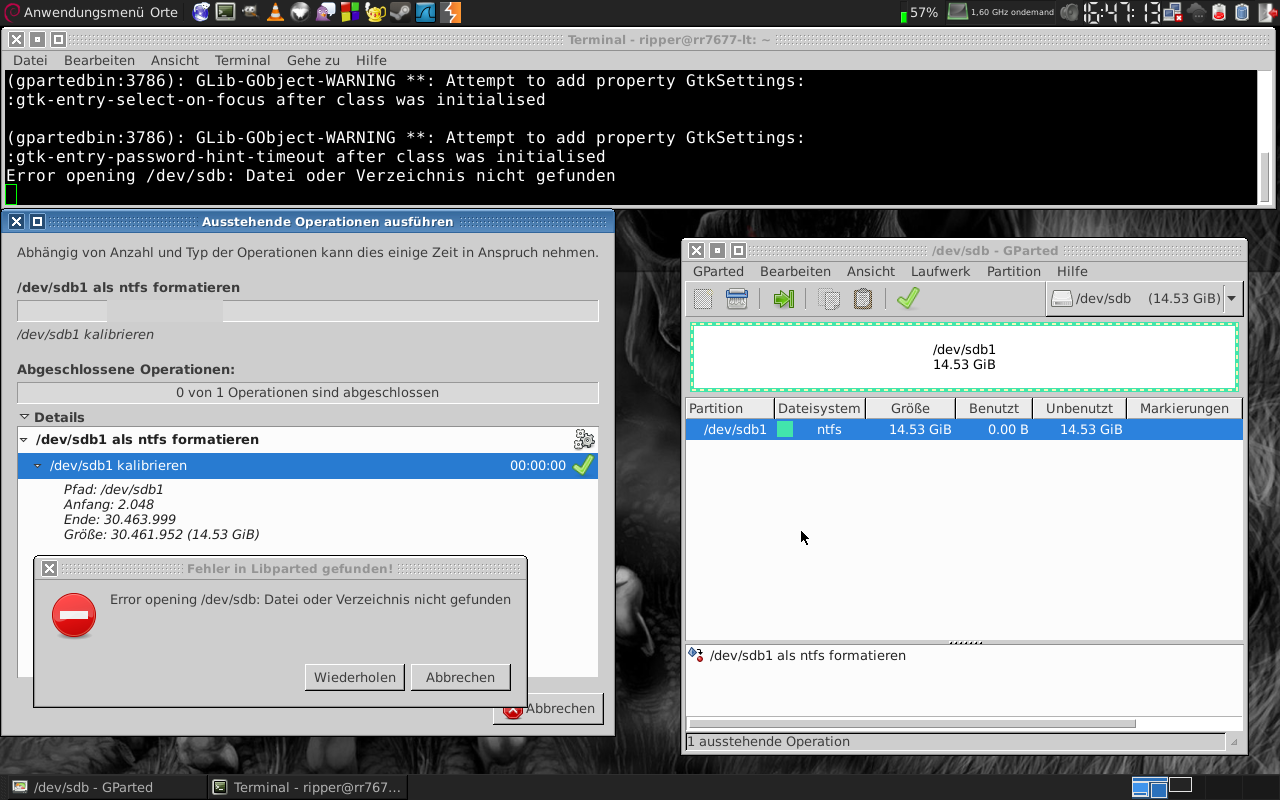The image size is (1280, 800).
Task: Open the /dev/sdb device selector dropdown
Action: (x=1144, y=298)
